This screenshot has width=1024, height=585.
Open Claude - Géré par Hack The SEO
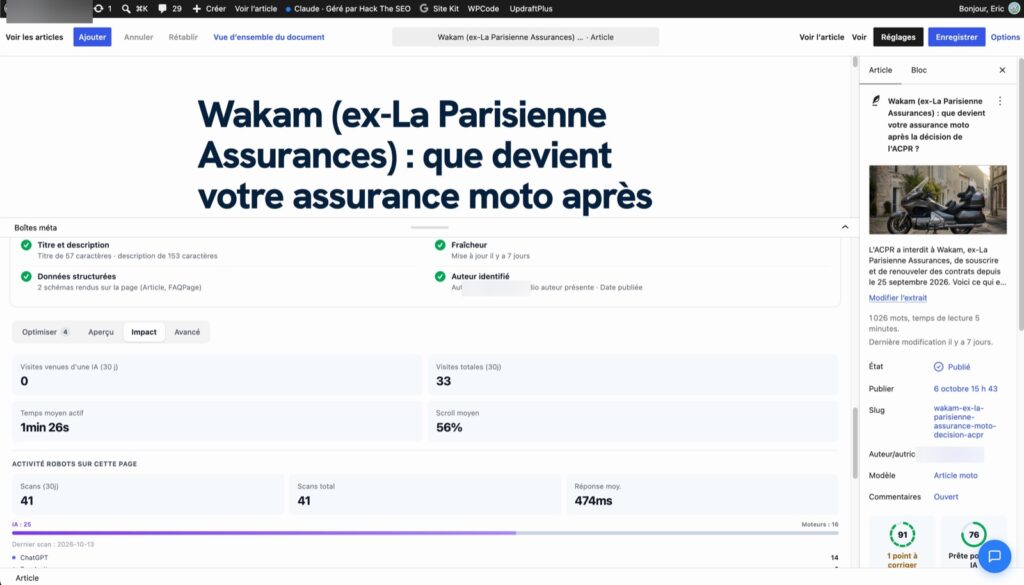point(348,8)
